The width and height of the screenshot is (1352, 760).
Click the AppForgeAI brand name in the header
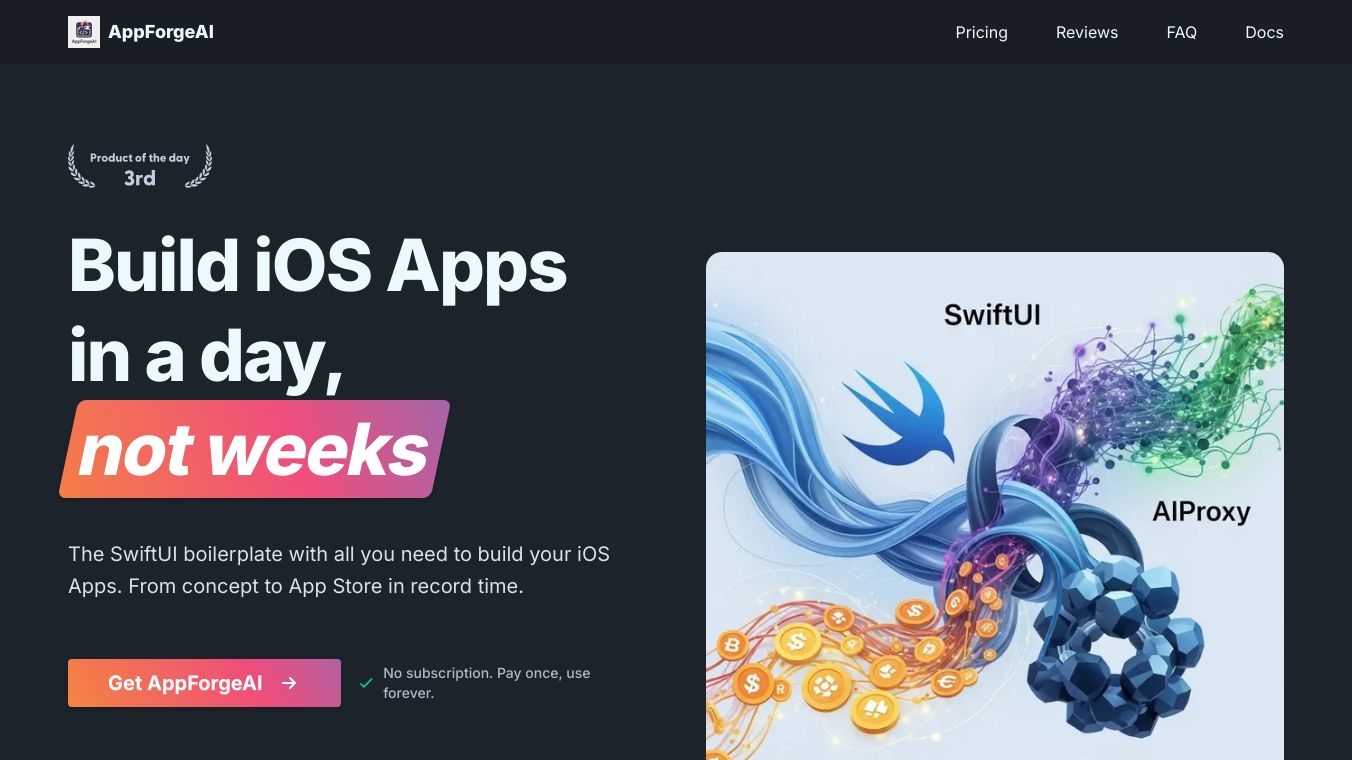point(161,32)
